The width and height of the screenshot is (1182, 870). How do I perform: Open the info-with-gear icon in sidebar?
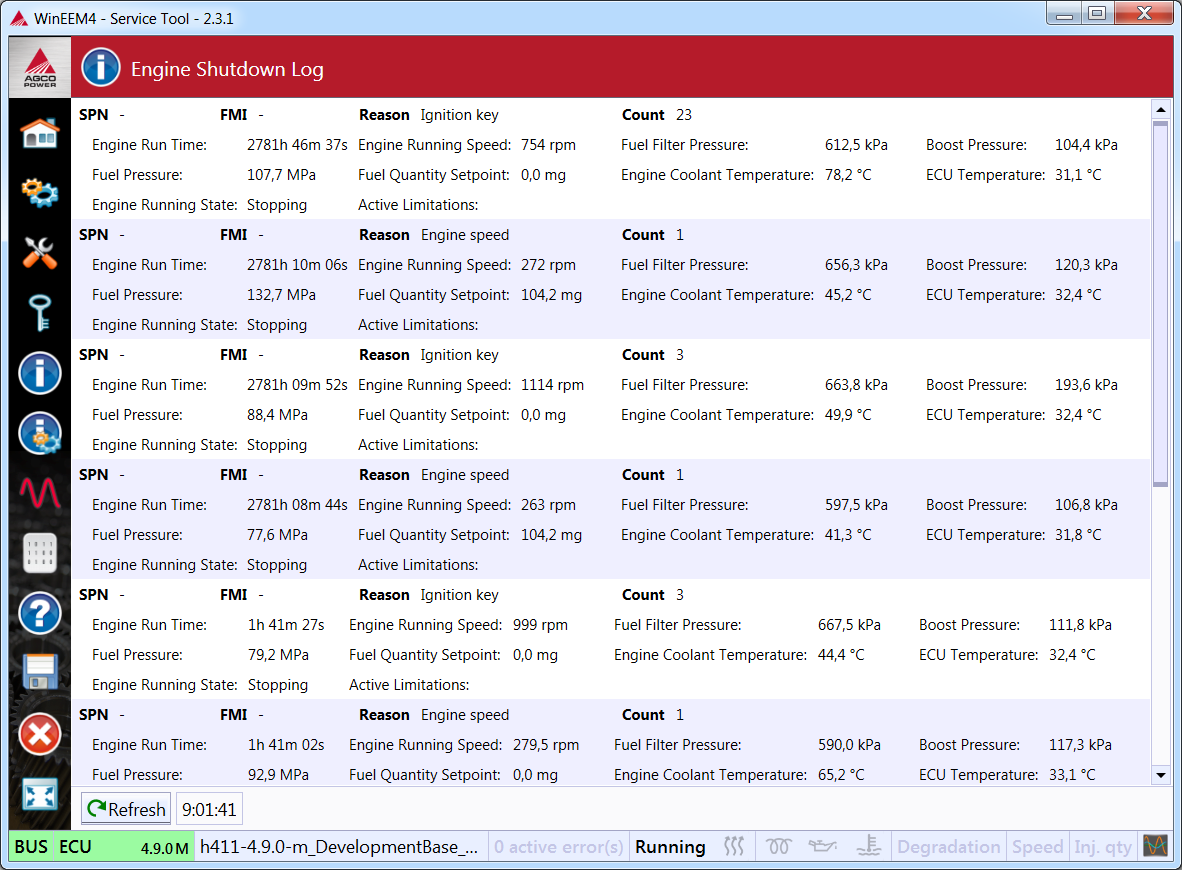(40, 434)
